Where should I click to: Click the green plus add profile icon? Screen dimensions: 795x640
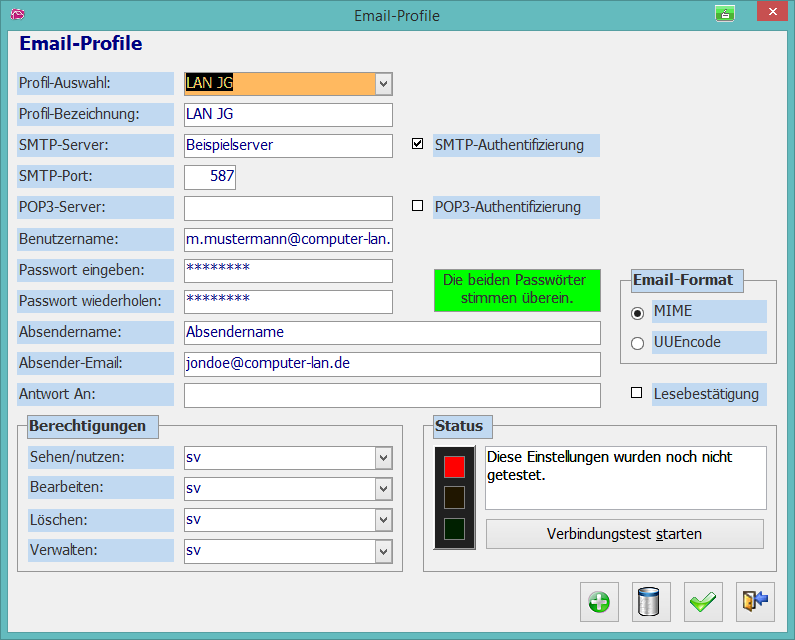(599, 601)
